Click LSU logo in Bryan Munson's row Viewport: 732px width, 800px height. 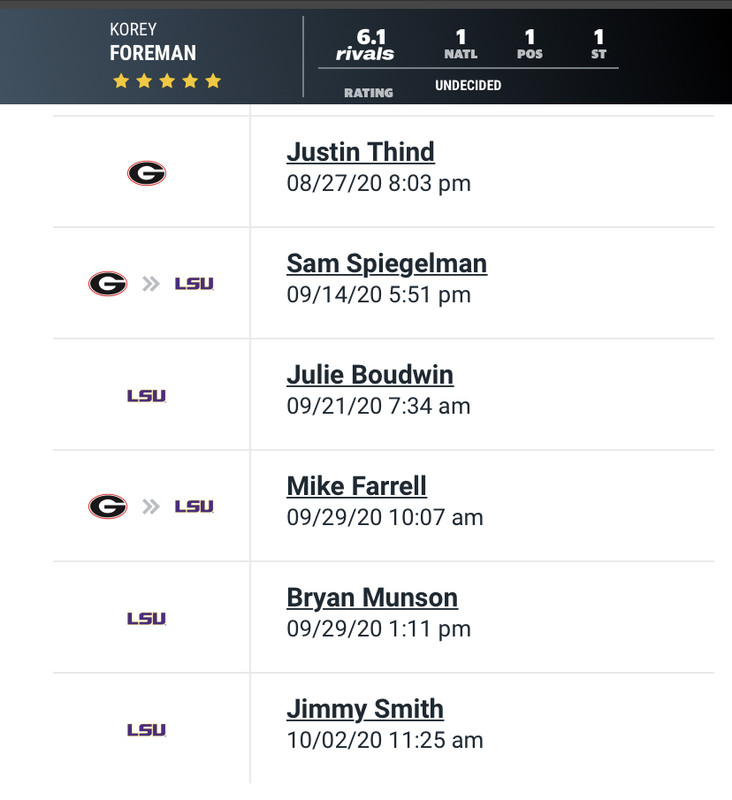(x=146, y=619)
